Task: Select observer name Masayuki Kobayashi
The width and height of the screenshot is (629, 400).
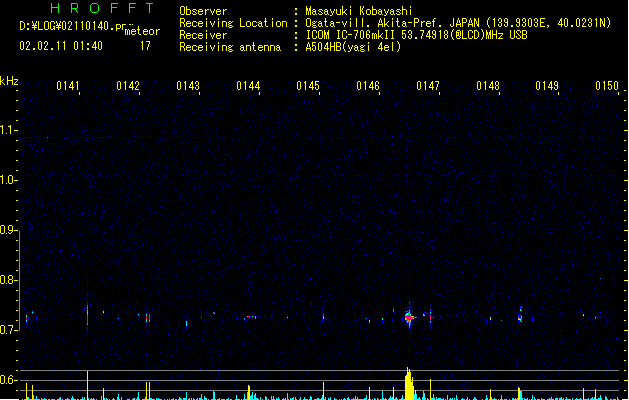Action: click(359, 11)
